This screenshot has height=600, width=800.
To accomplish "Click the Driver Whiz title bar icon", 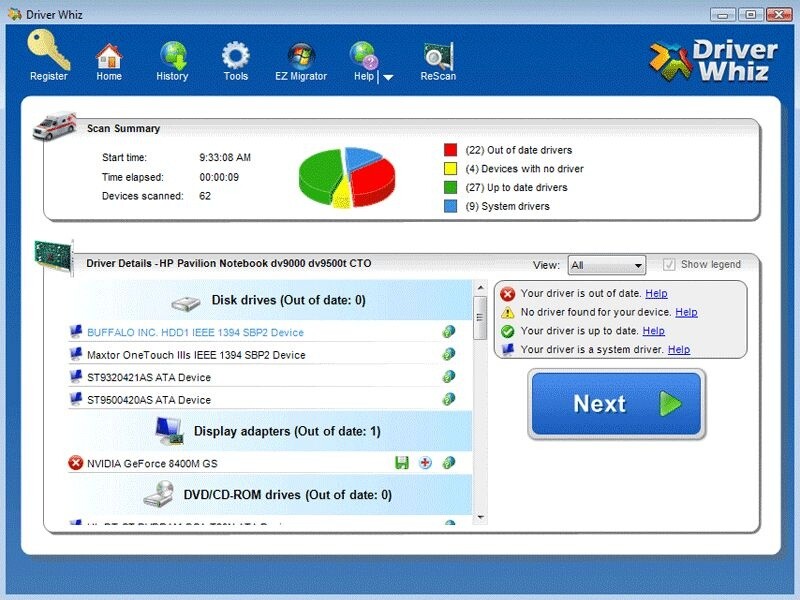I will point(15,14).
